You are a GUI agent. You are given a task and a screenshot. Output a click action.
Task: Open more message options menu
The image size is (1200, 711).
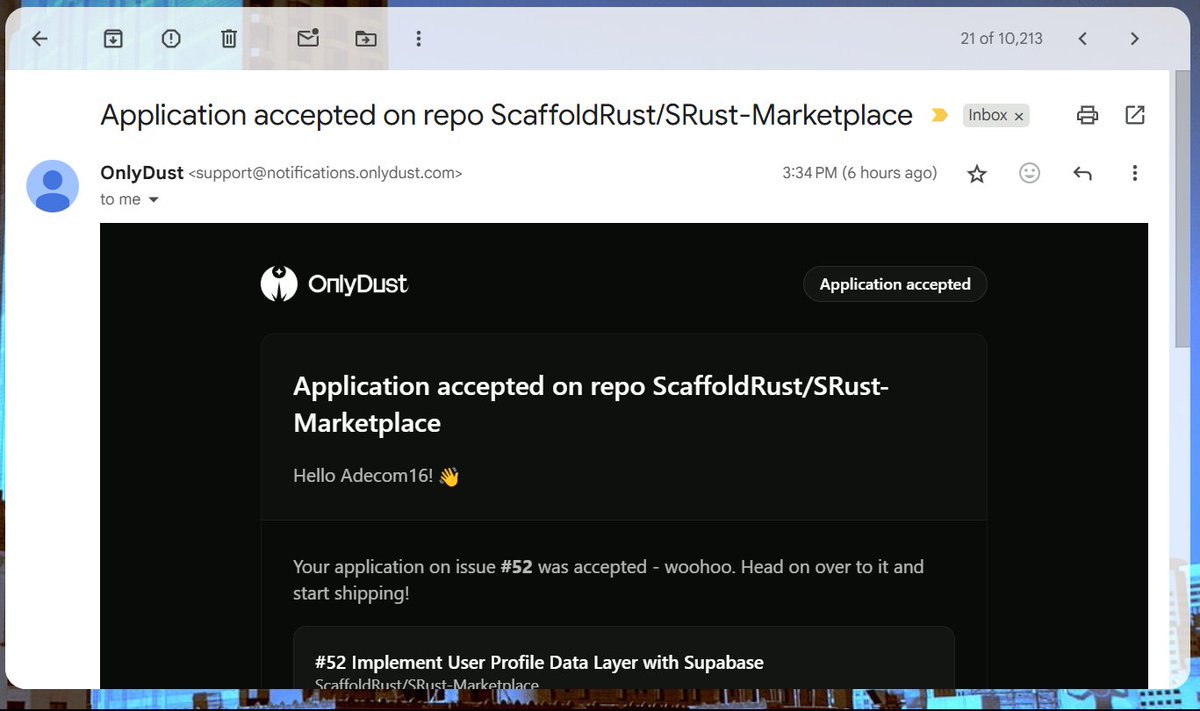[1135, 173]
